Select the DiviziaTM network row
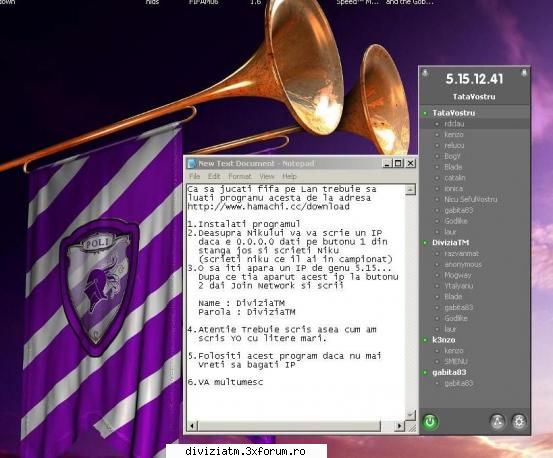The image size is (553, 458). (x=474, y=243)
